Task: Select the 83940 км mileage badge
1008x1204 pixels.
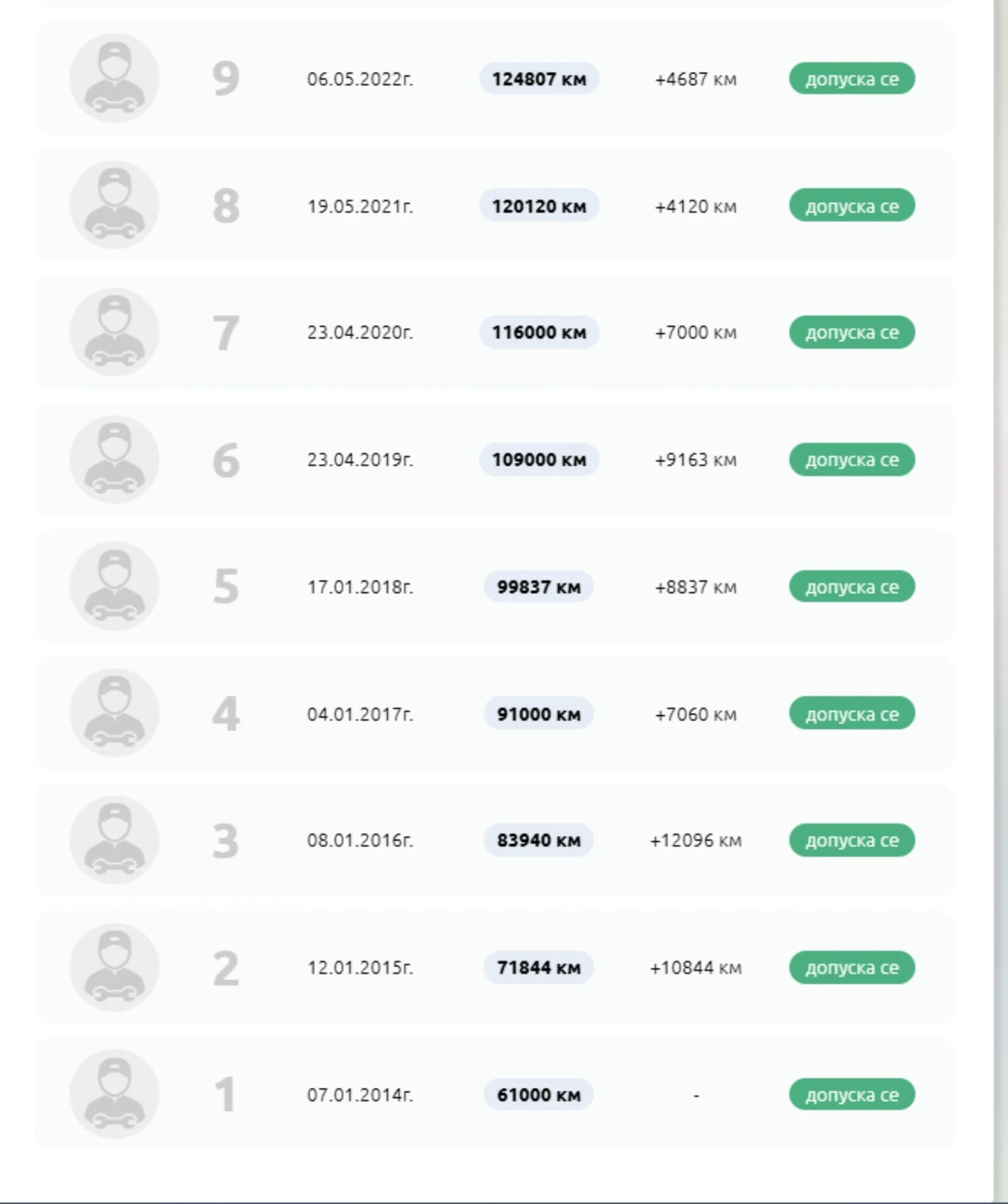Action: 539,841
